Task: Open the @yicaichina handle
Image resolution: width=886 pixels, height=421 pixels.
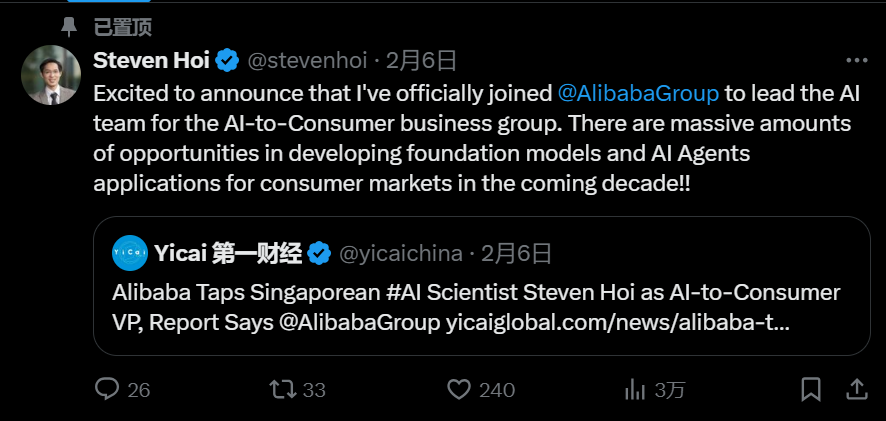Action: (401, 254)
